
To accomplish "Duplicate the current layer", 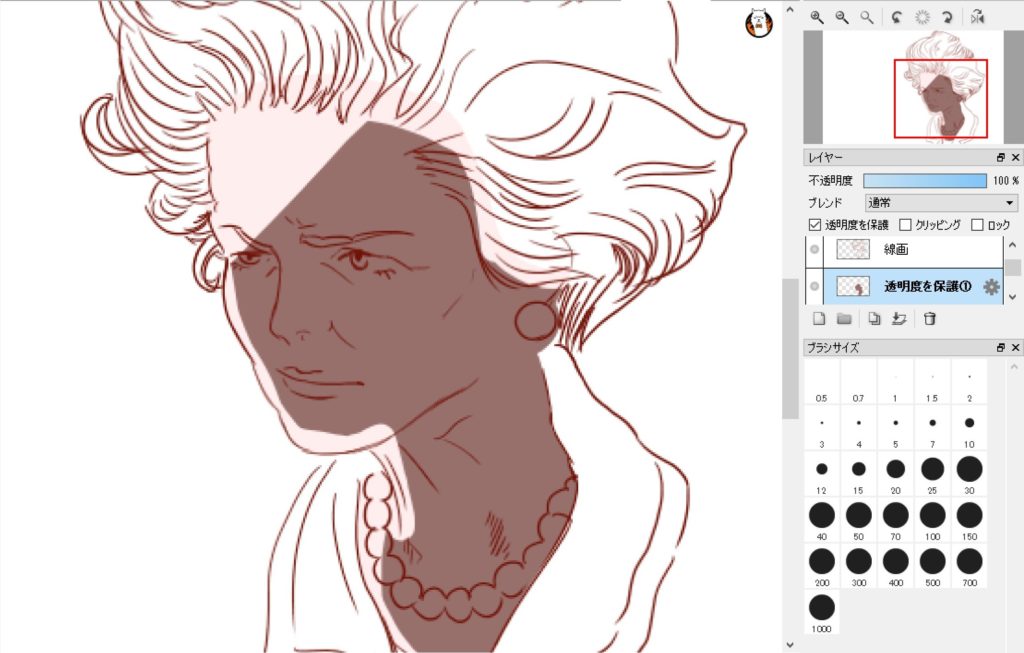I will click(x=874, y=319).
